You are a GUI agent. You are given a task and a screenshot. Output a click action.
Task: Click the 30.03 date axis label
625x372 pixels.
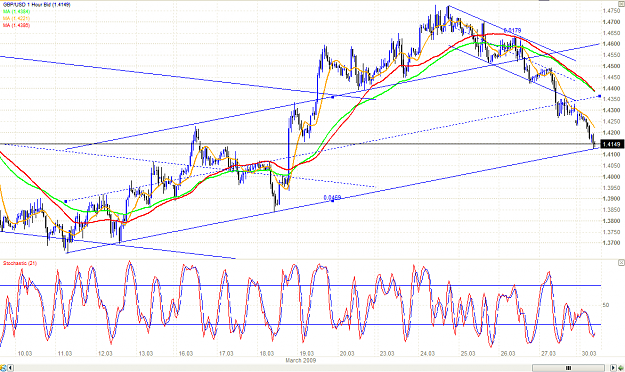tap(589, 354)
